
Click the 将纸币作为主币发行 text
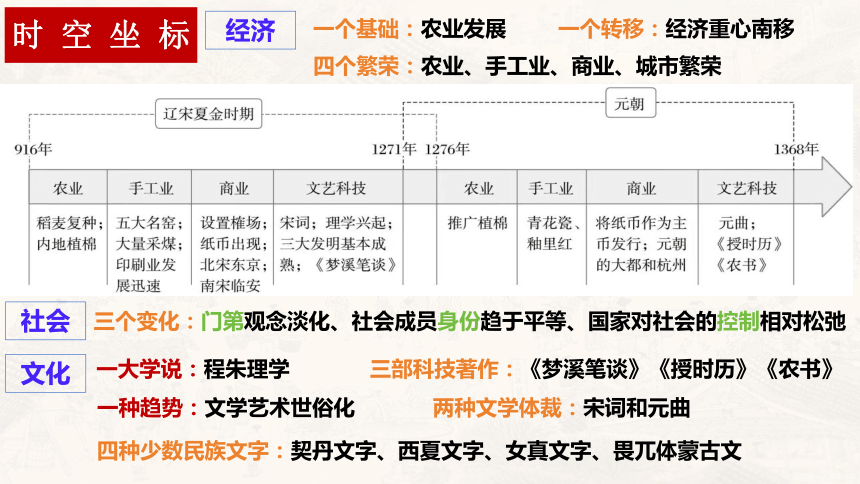[x=641, y=233]
